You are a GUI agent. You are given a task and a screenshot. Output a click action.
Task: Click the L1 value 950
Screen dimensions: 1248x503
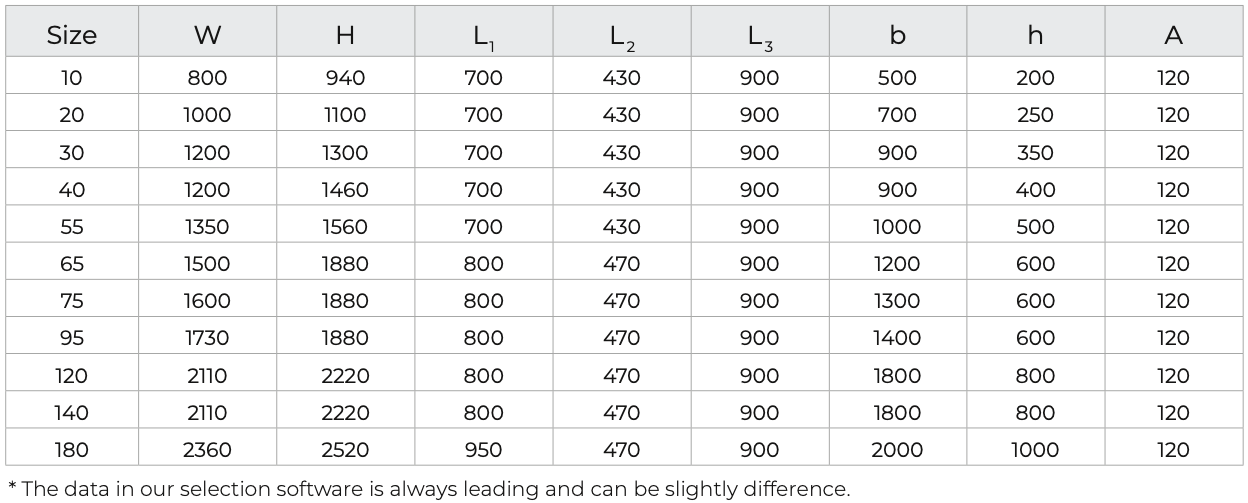click(483, 450)
